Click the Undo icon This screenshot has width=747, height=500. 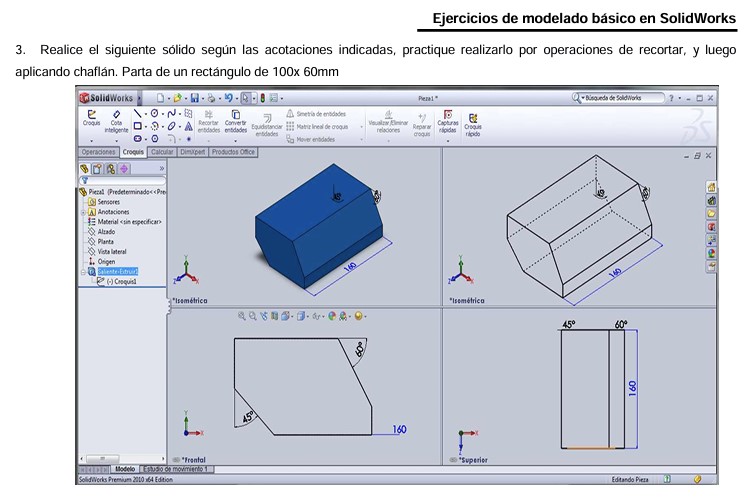coord(228,98)
